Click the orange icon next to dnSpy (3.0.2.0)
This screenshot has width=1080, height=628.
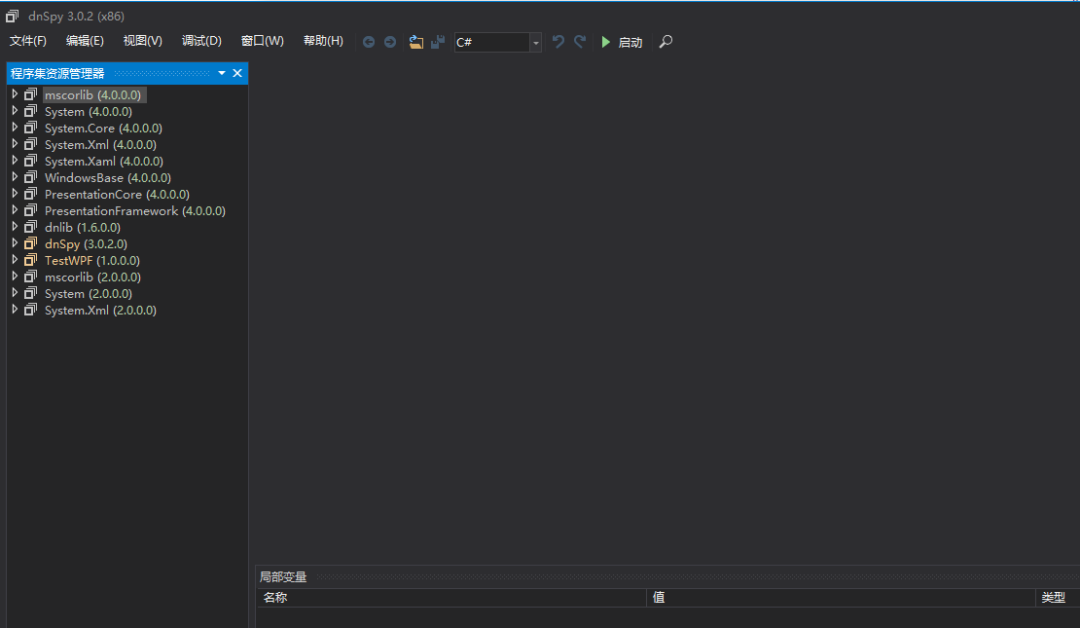(30, 243)
